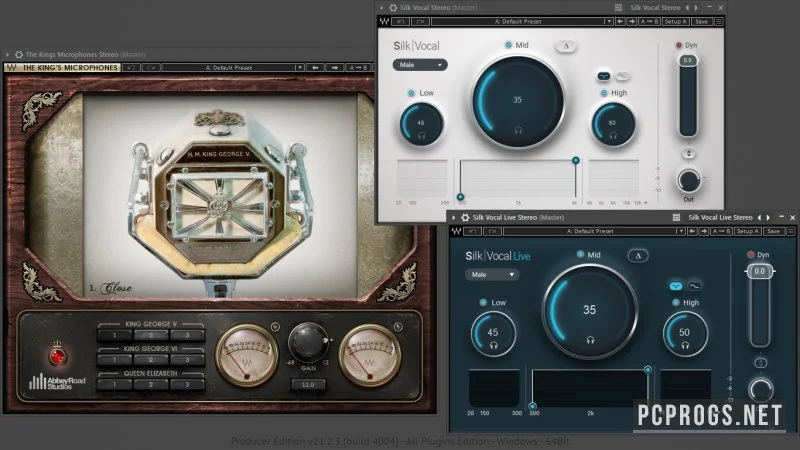
Task: Solo-listen Low band headphone icon in Silk Vocal Live
Action: coord(493,345)
